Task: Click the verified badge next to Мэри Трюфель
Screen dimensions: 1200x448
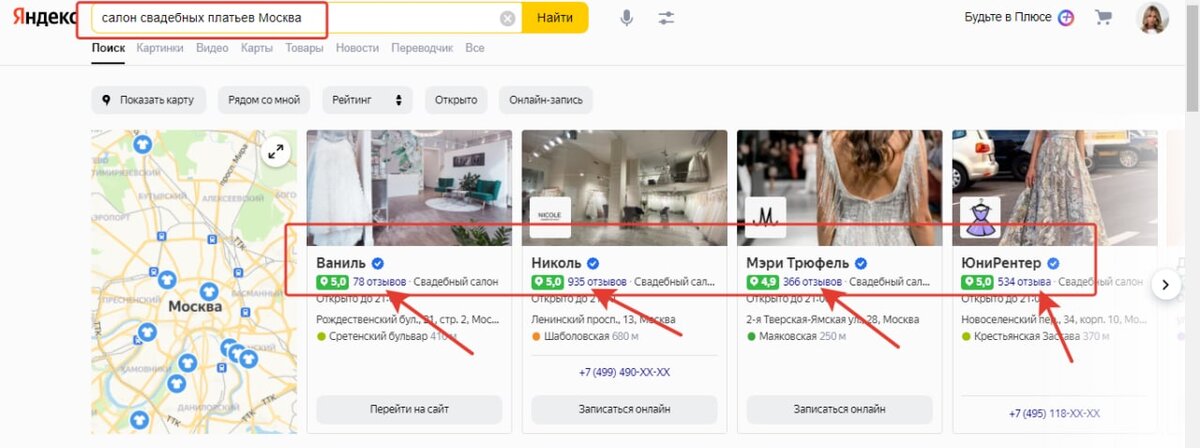Action: pyautogui.click(x=859, y=263)
